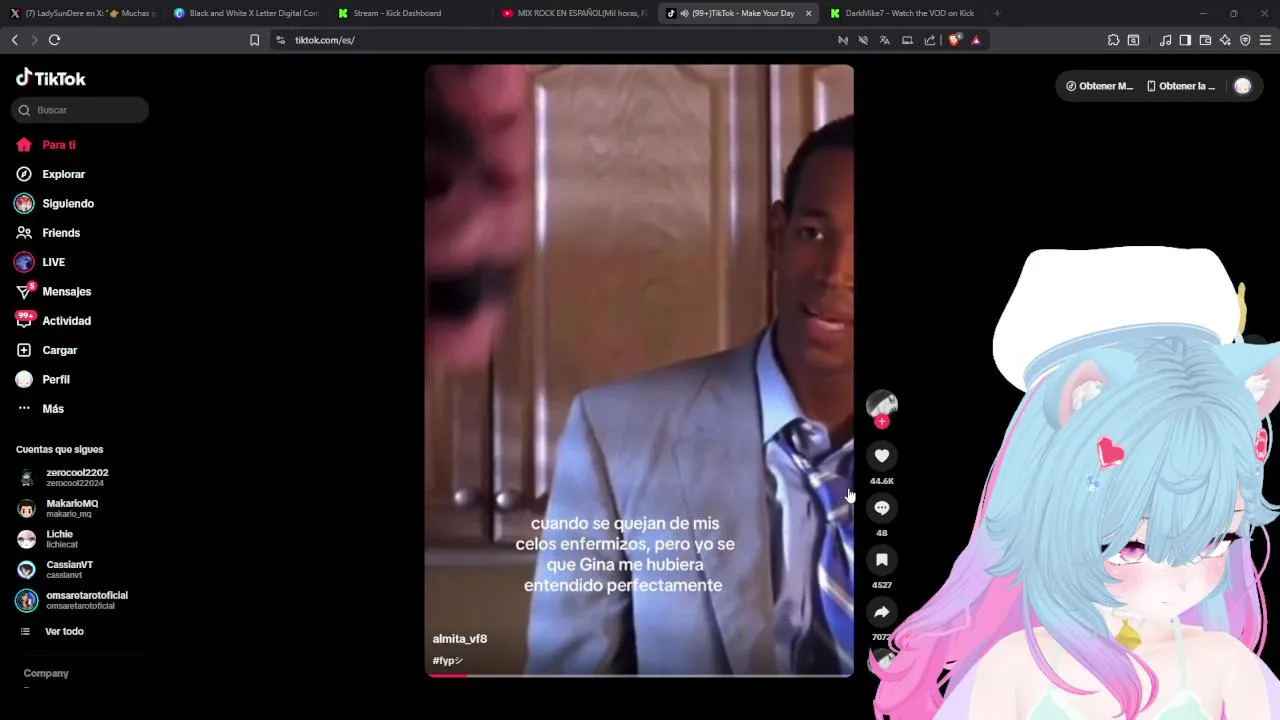Click the #fyp hashtag on the video
1280x720 pixels.
pyautogui.click(x=447, y=660)
